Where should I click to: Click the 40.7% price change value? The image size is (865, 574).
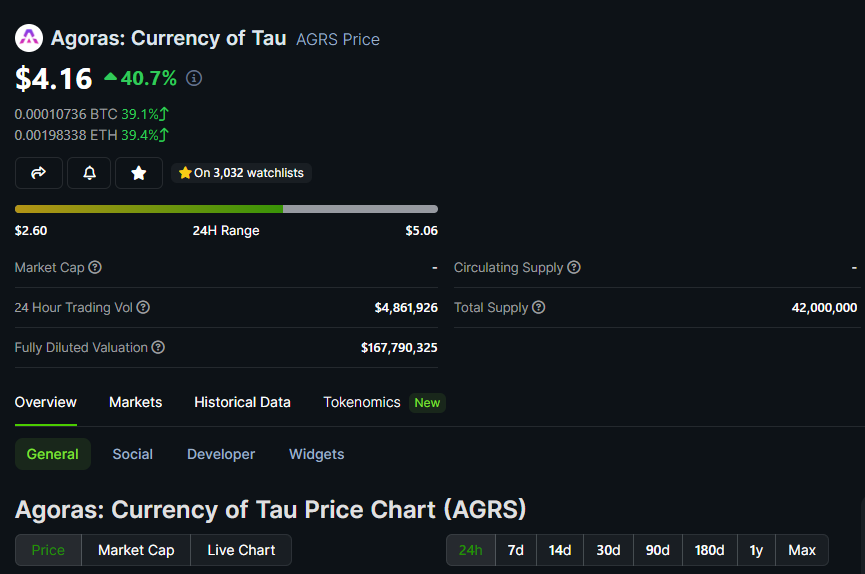(149, 78)
